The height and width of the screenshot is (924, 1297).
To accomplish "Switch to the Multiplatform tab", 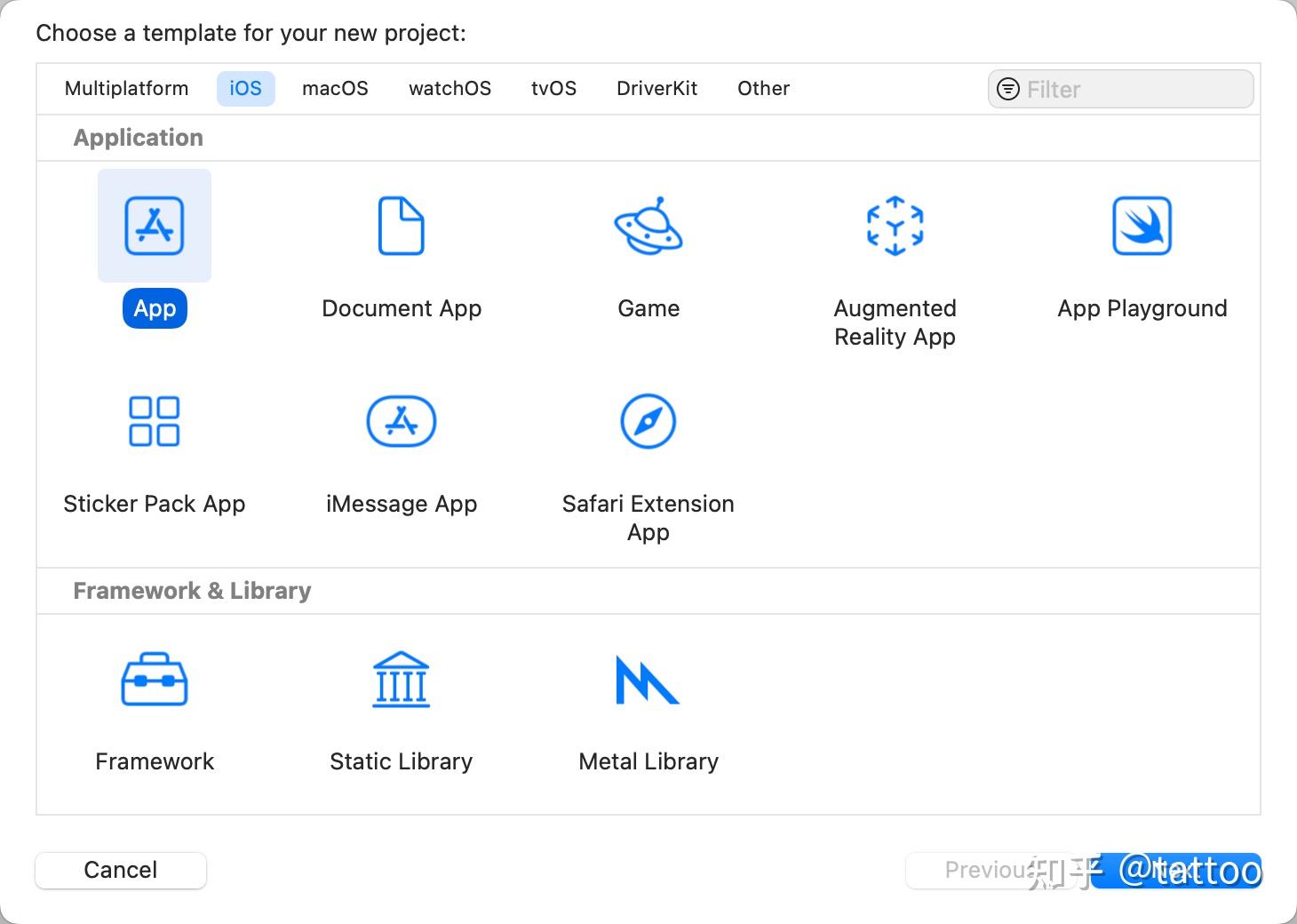I will [127, 89].
